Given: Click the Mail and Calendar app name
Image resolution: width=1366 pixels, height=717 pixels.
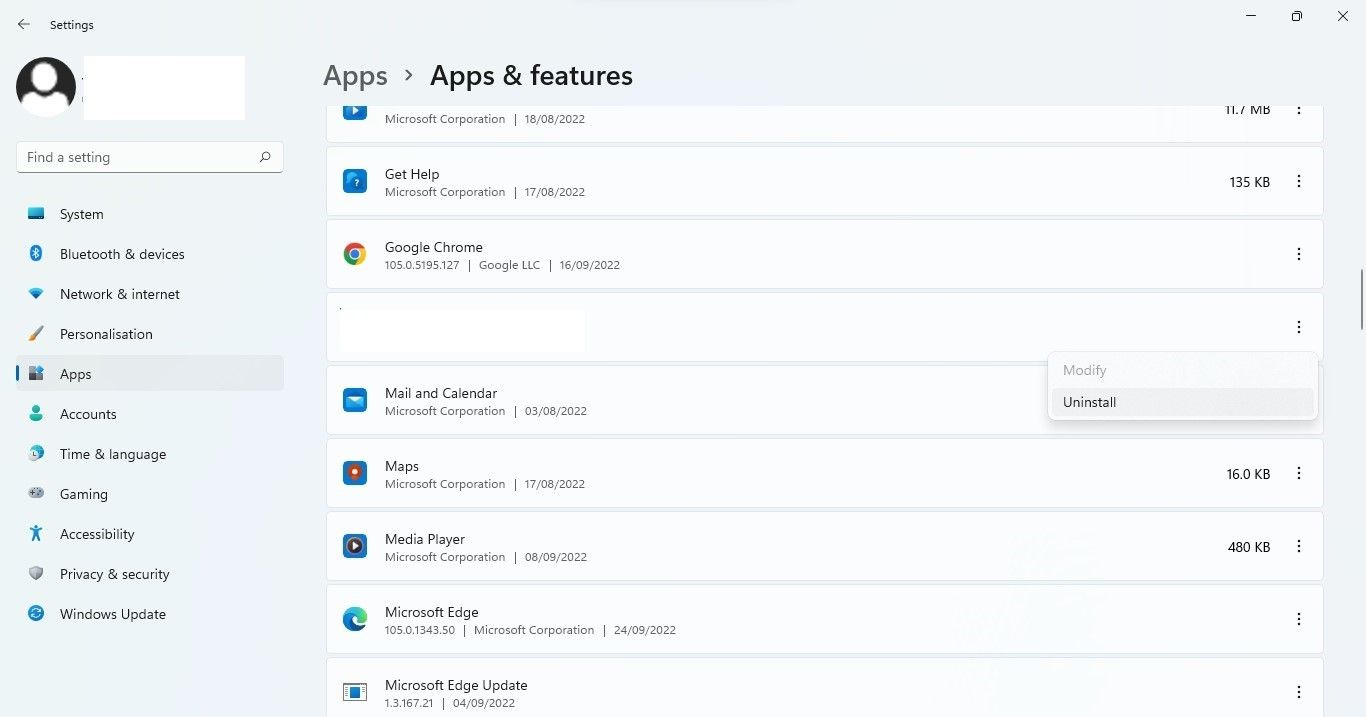Looking at the screenshot, I should (441, 393).
